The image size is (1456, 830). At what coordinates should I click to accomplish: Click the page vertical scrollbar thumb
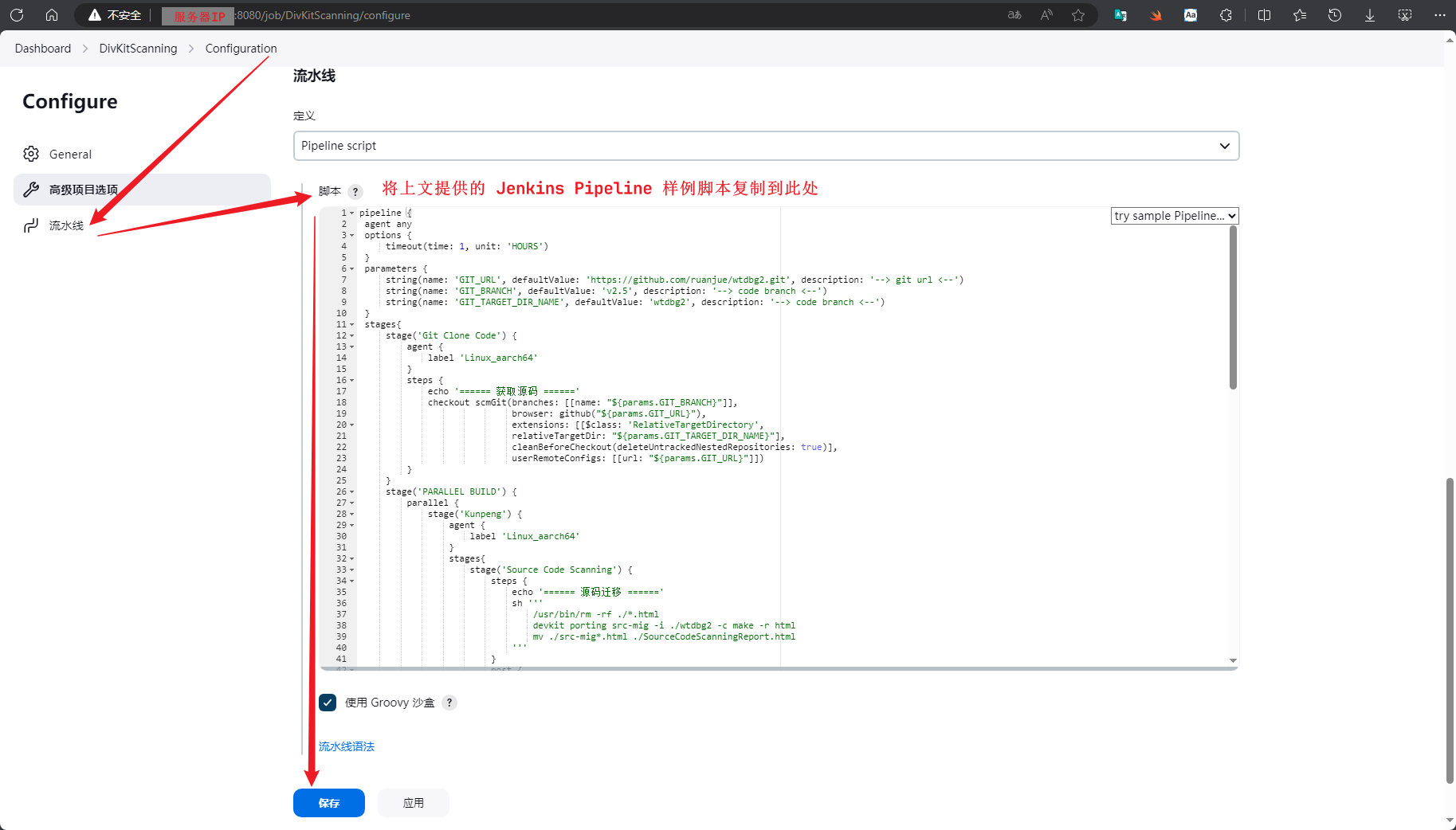1450,631
